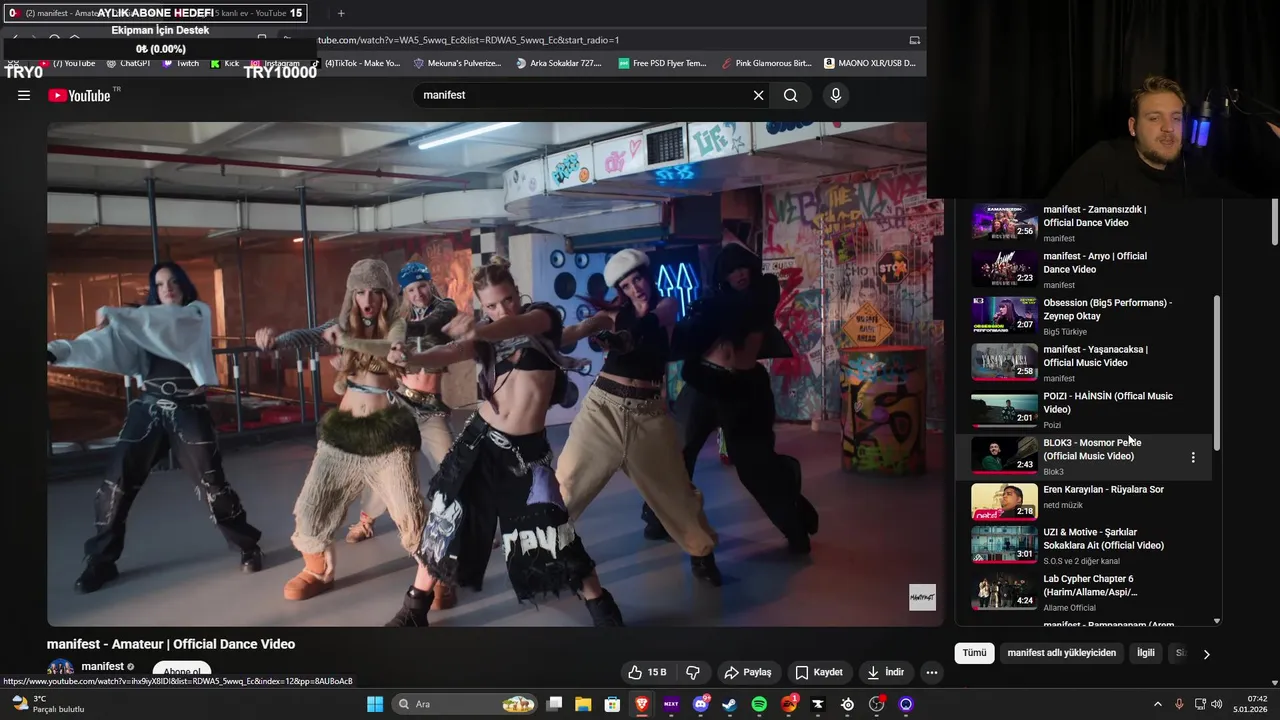Click the page vertical scrollbar at right edge

1275,222
